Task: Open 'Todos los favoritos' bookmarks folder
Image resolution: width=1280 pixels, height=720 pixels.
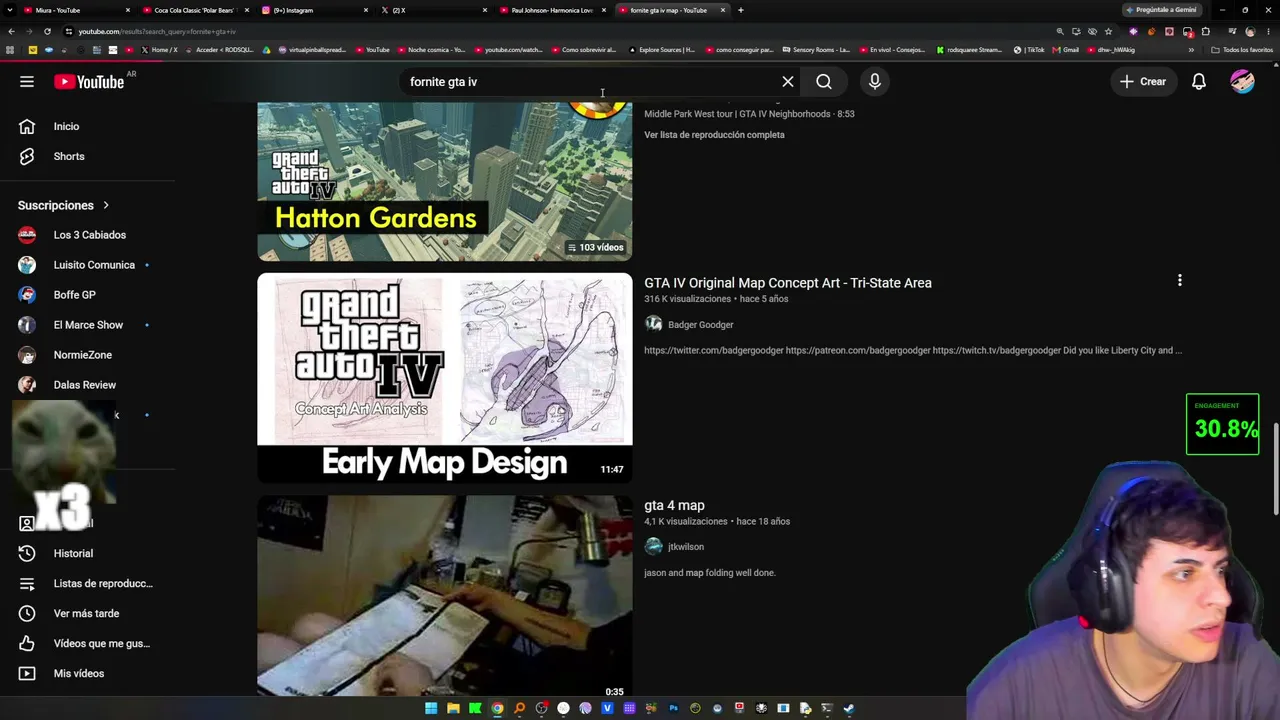Action: coord(1242,50)
